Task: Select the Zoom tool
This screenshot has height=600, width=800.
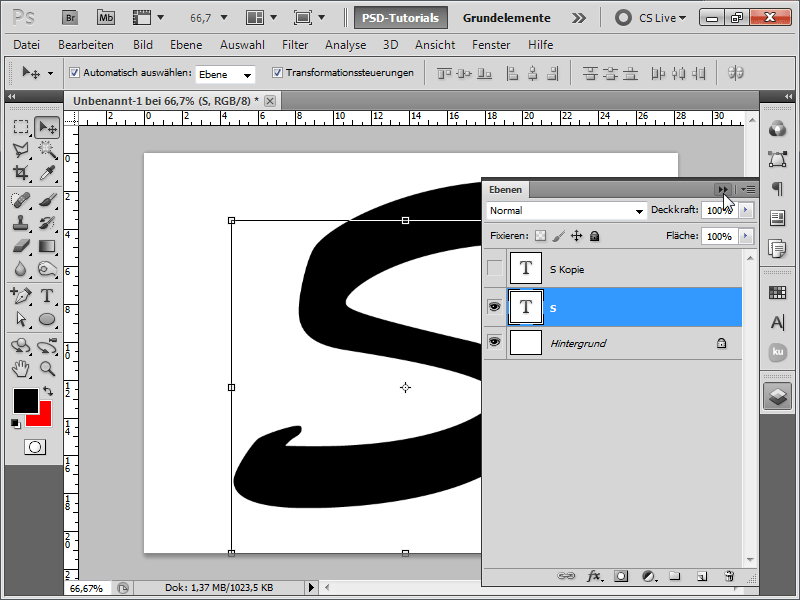Action: pyautogui.click(x=47, y=368)
